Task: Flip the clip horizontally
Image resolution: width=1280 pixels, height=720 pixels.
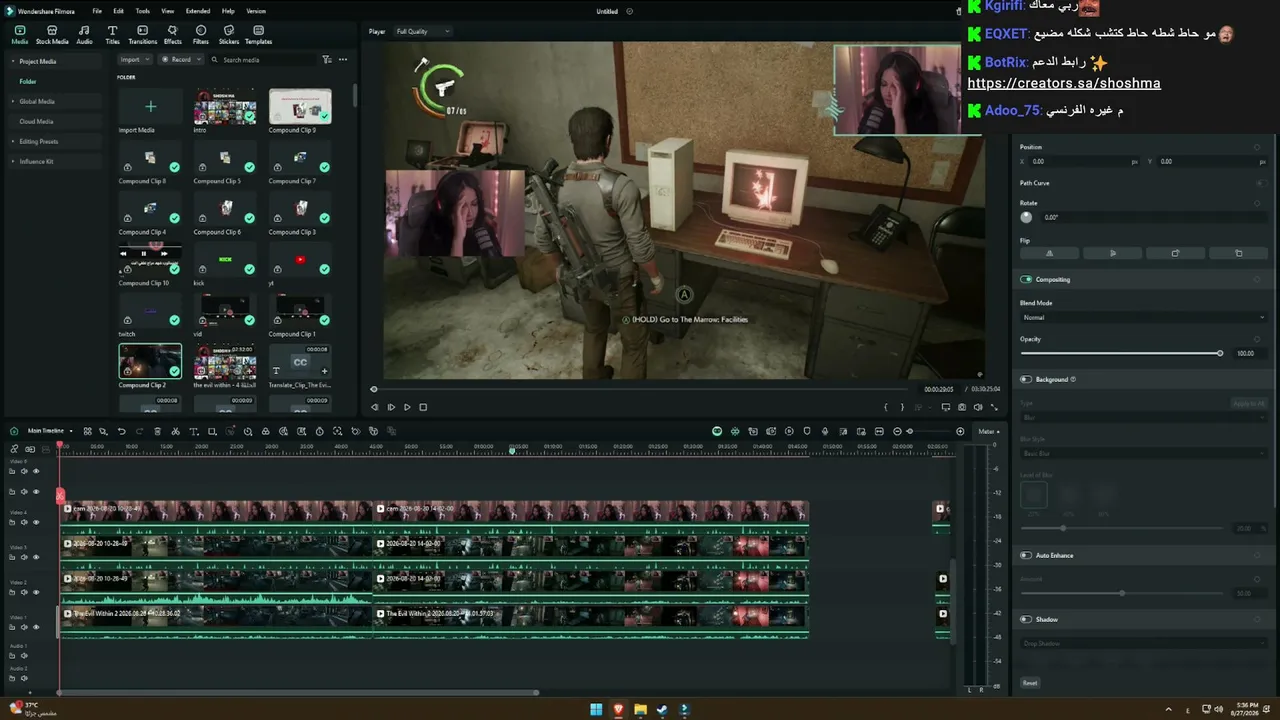Action: point(1049,253)
